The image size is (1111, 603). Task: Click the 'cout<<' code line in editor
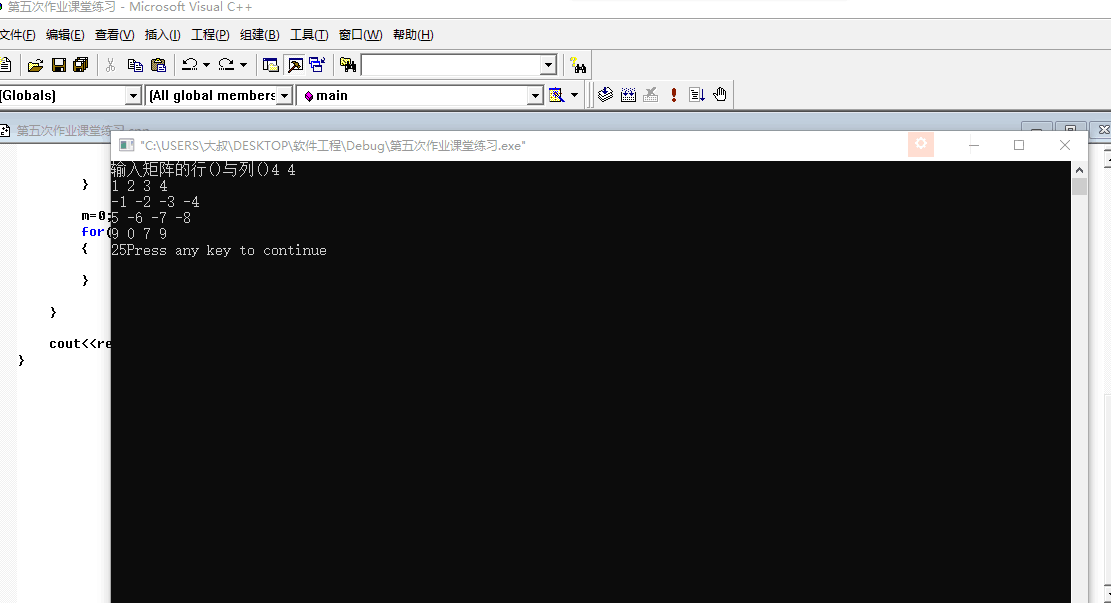[x=79, y=344]
